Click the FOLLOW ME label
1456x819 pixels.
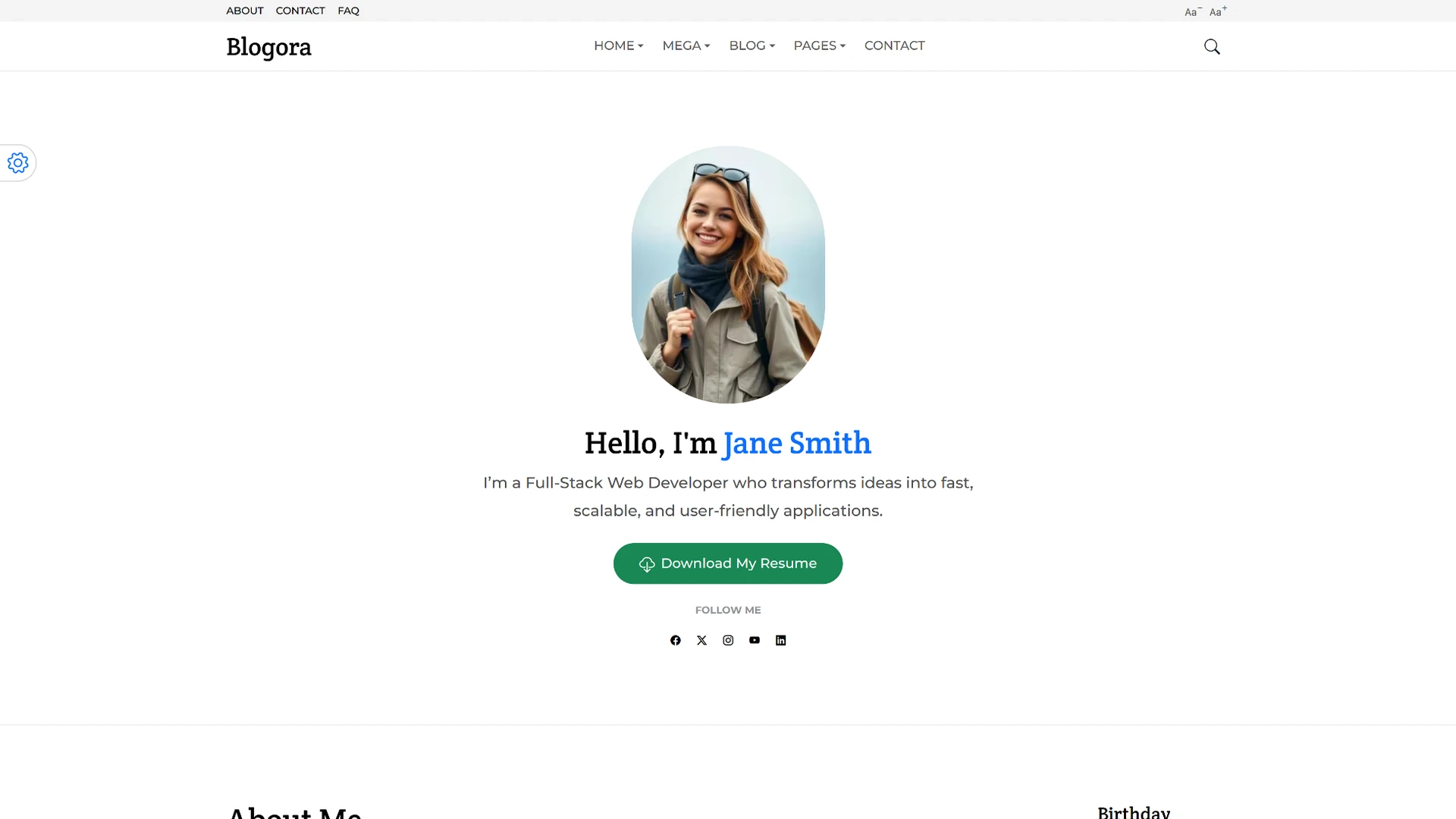click(728, 610)
